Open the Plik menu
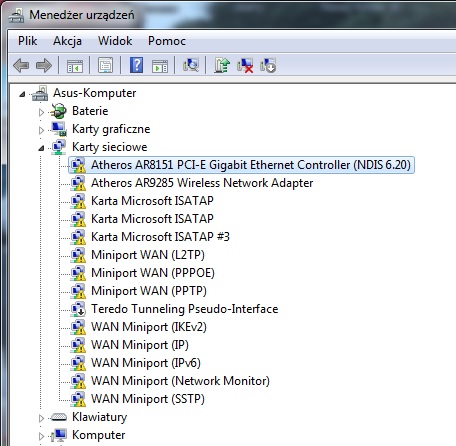The width and height of the screenshot is (456, 446). point(27,41)
